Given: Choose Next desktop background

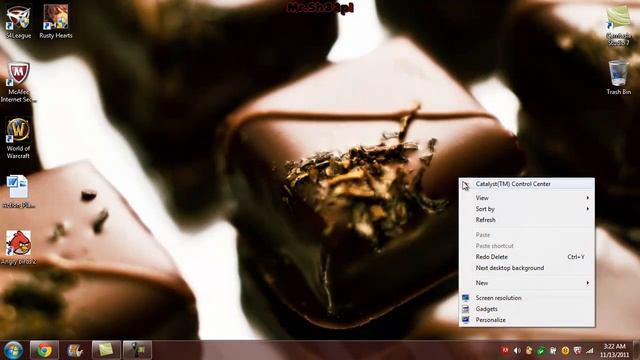Looking at the screenshot, I should [x=527, y=268].
